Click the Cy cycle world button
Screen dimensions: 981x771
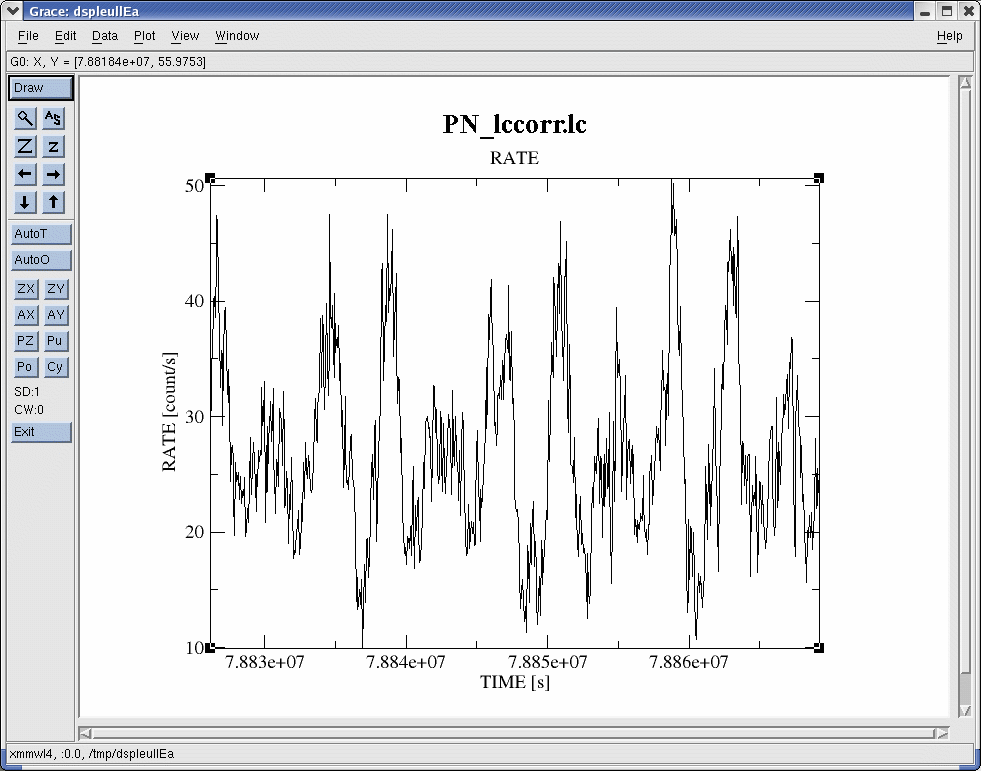pyautogui.click(x=56, y=367)
